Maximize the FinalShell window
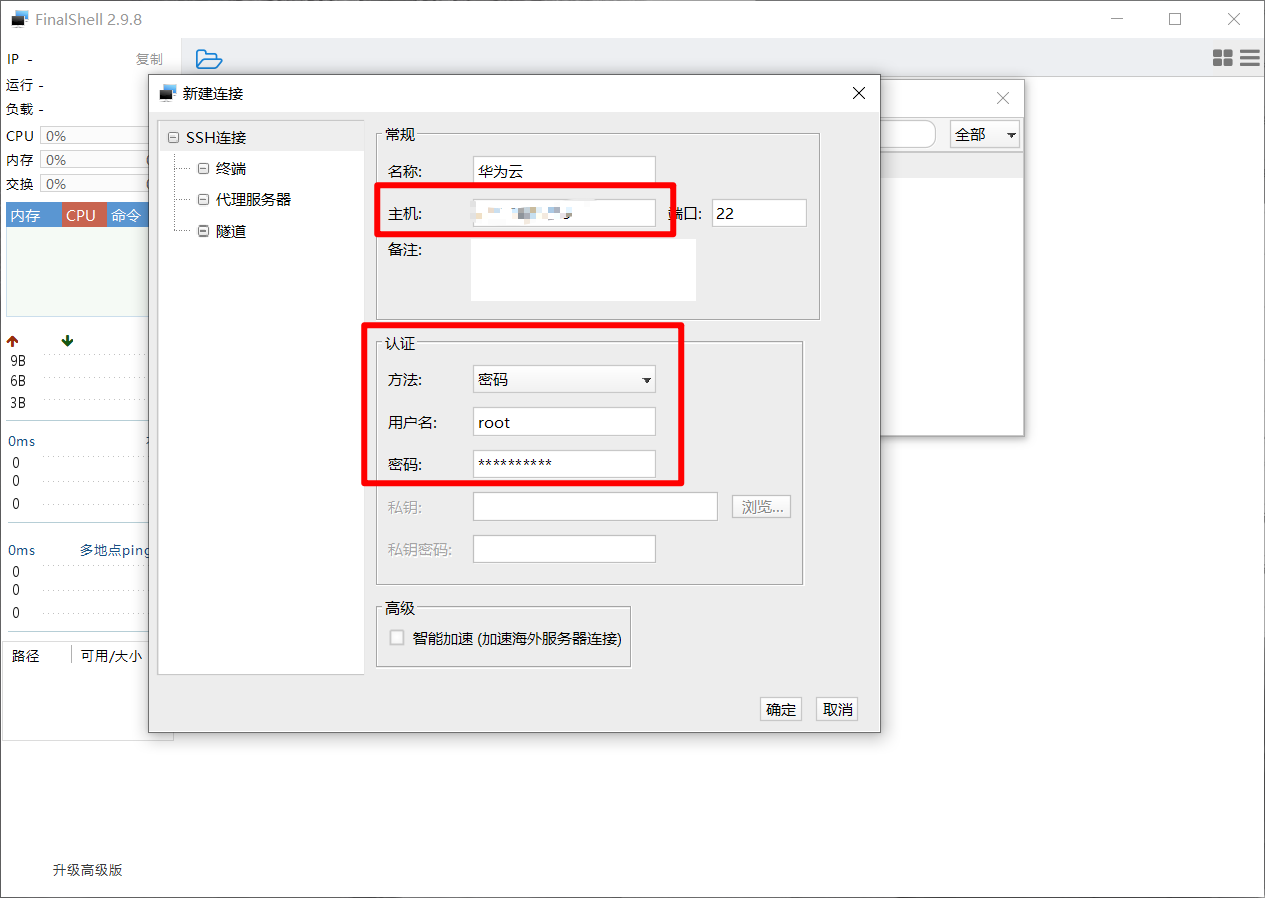 coord(1175,18)
